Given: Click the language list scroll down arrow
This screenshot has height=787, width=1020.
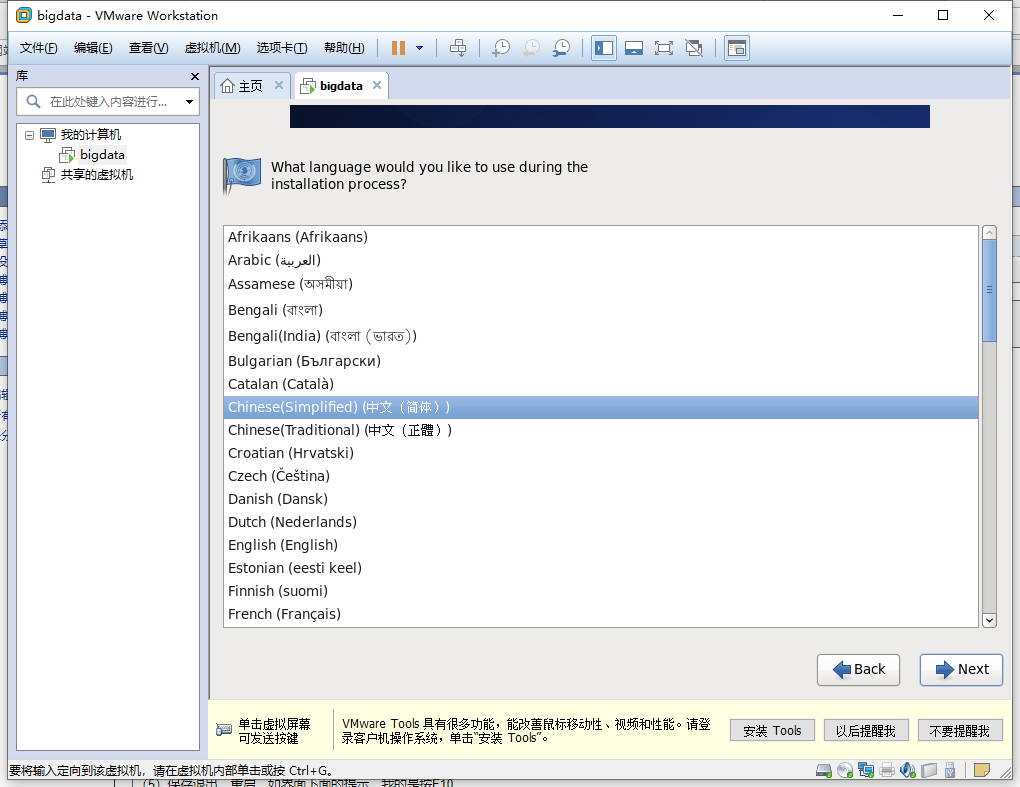Looking at the screenshot, I should (989, 620).
